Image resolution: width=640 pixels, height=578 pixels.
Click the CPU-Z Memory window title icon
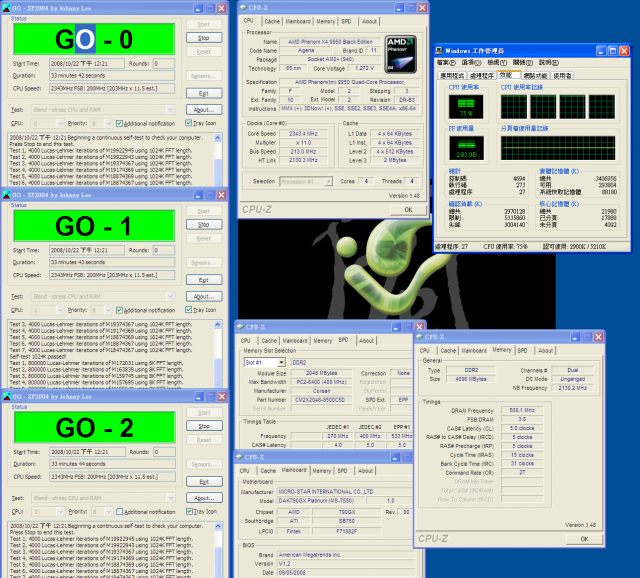[419, 337]
